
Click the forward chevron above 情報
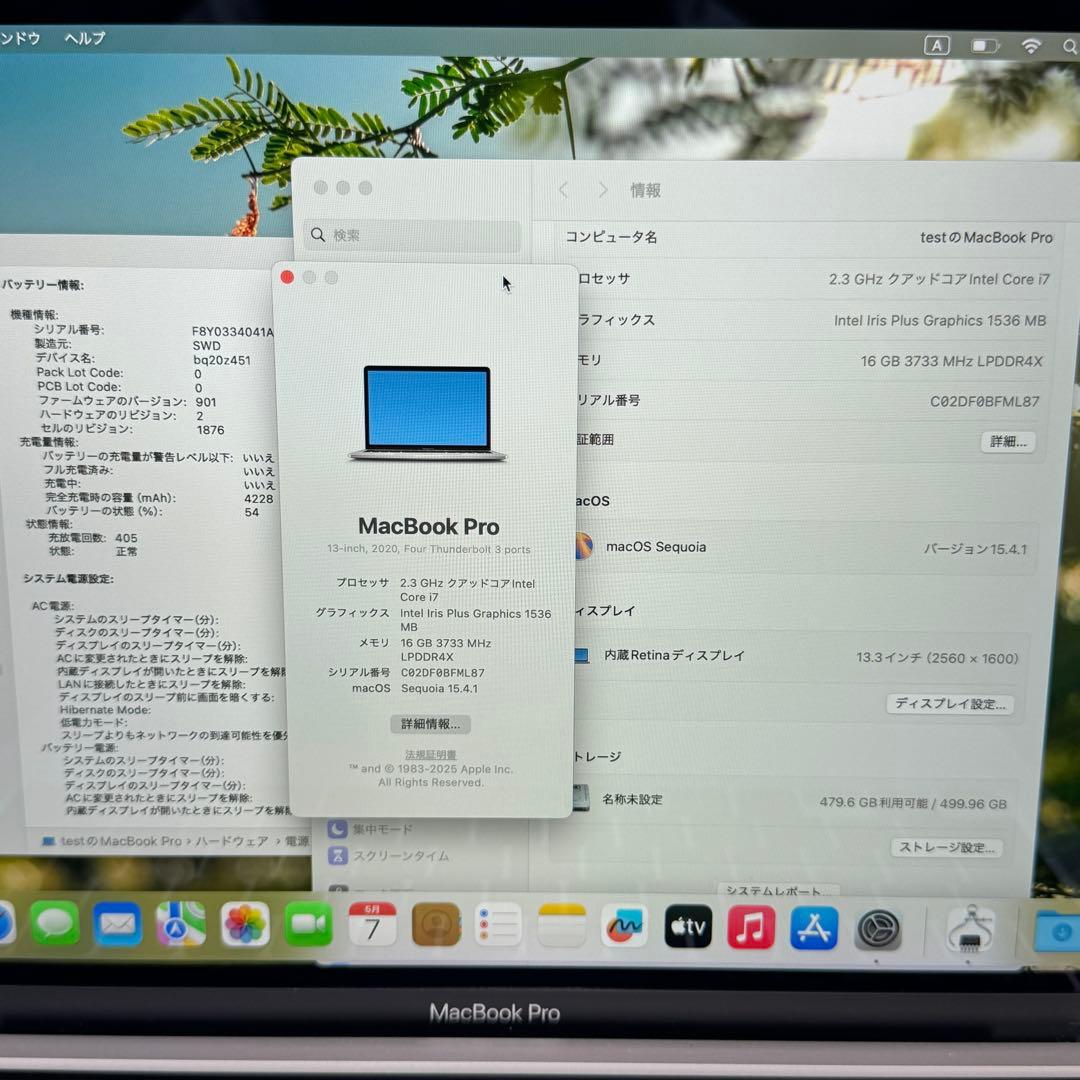coord(603,190)
